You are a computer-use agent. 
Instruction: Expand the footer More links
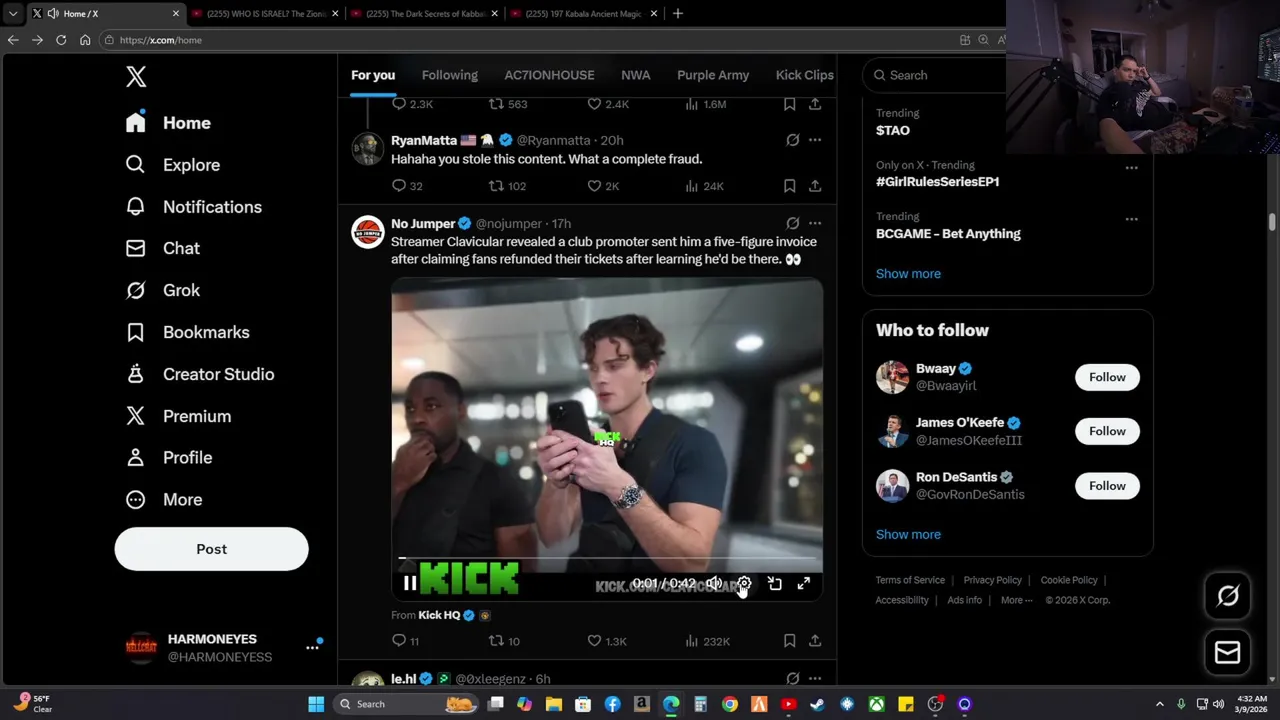point(1017,600)
